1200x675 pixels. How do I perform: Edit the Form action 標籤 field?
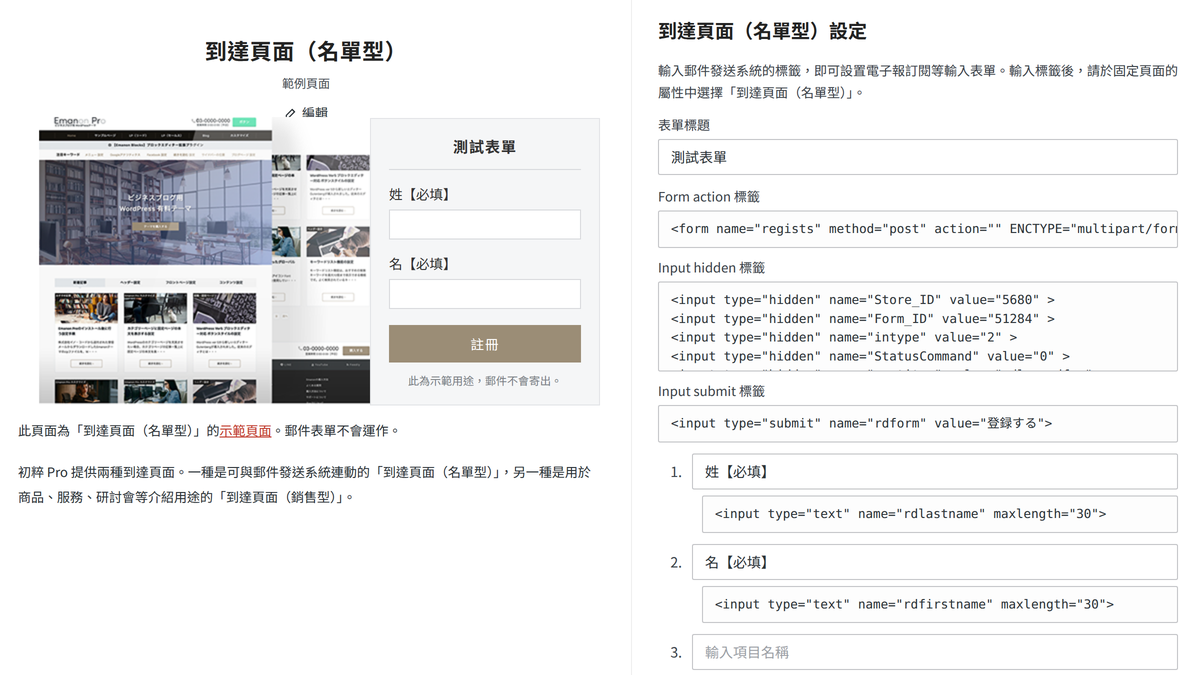(917, 229)
